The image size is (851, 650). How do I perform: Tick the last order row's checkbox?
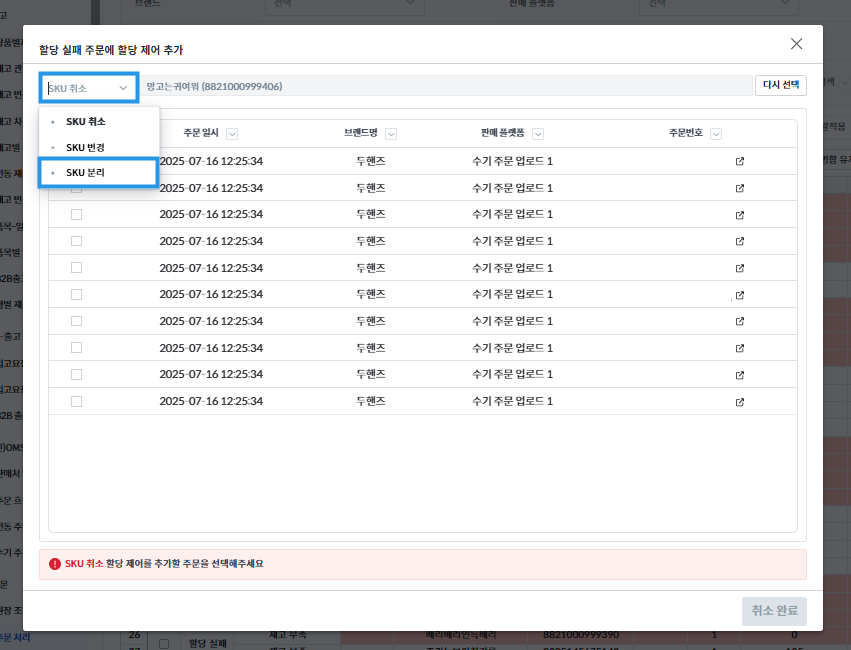pyautogui.click(x=77, y=402)
